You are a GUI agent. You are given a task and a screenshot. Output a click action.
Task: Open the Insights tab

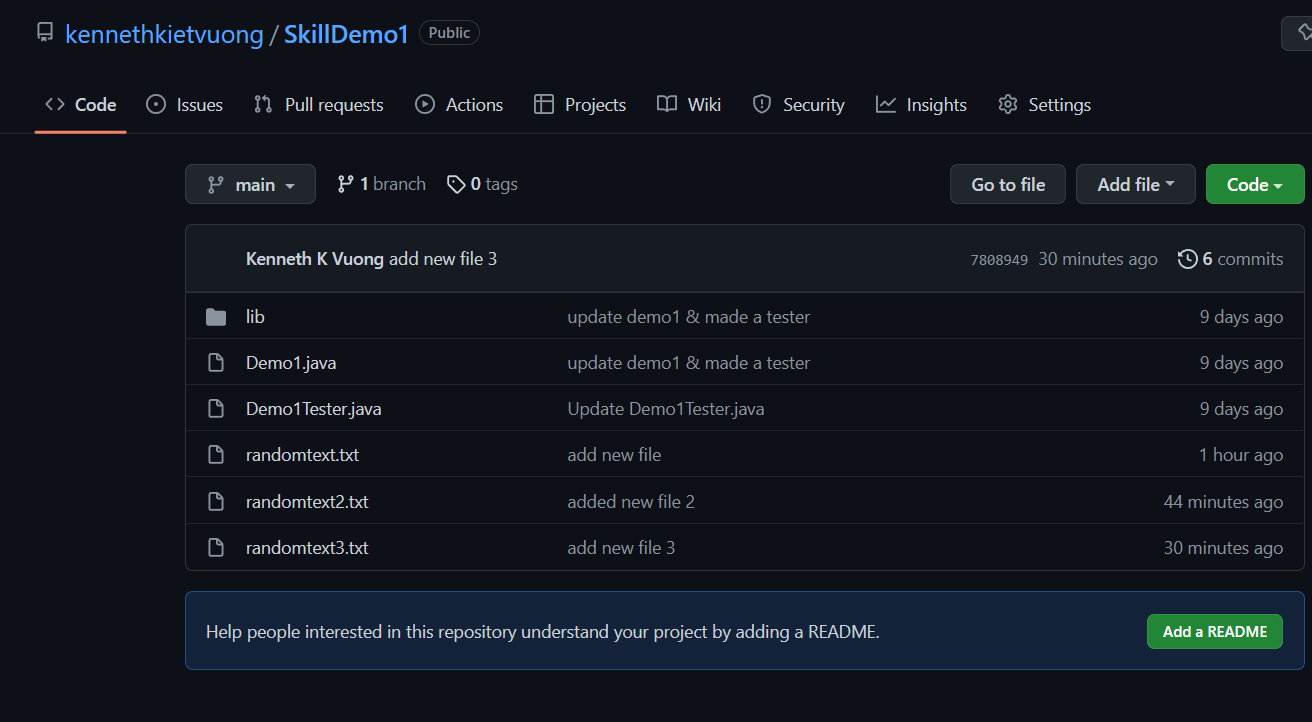(921, 105)
